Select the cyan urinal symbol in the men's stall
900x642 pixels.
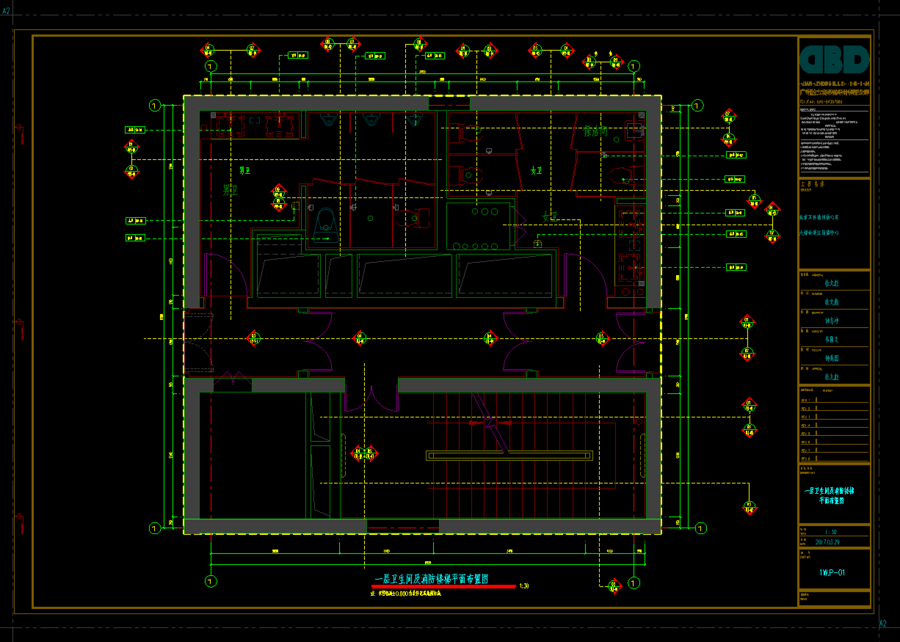(326, 223)
